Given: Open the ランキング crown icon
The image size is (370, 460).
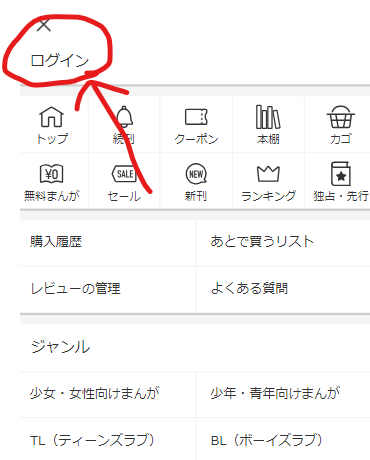Looking at the screenshot, I should [x=268, y=173].
